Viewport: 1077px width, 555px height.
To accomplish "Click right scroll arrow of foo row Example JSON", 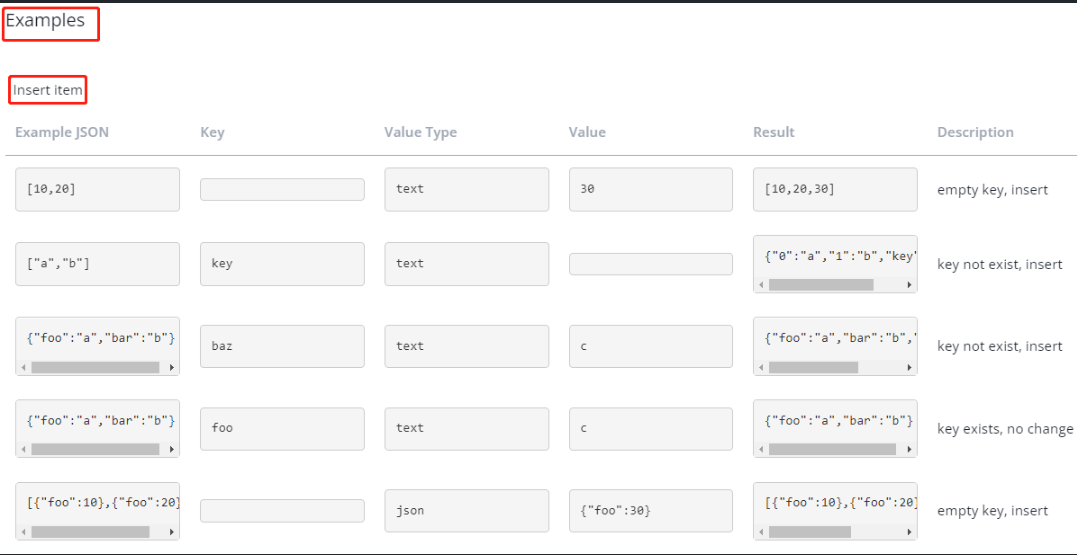I will click(x=171, y=449).
